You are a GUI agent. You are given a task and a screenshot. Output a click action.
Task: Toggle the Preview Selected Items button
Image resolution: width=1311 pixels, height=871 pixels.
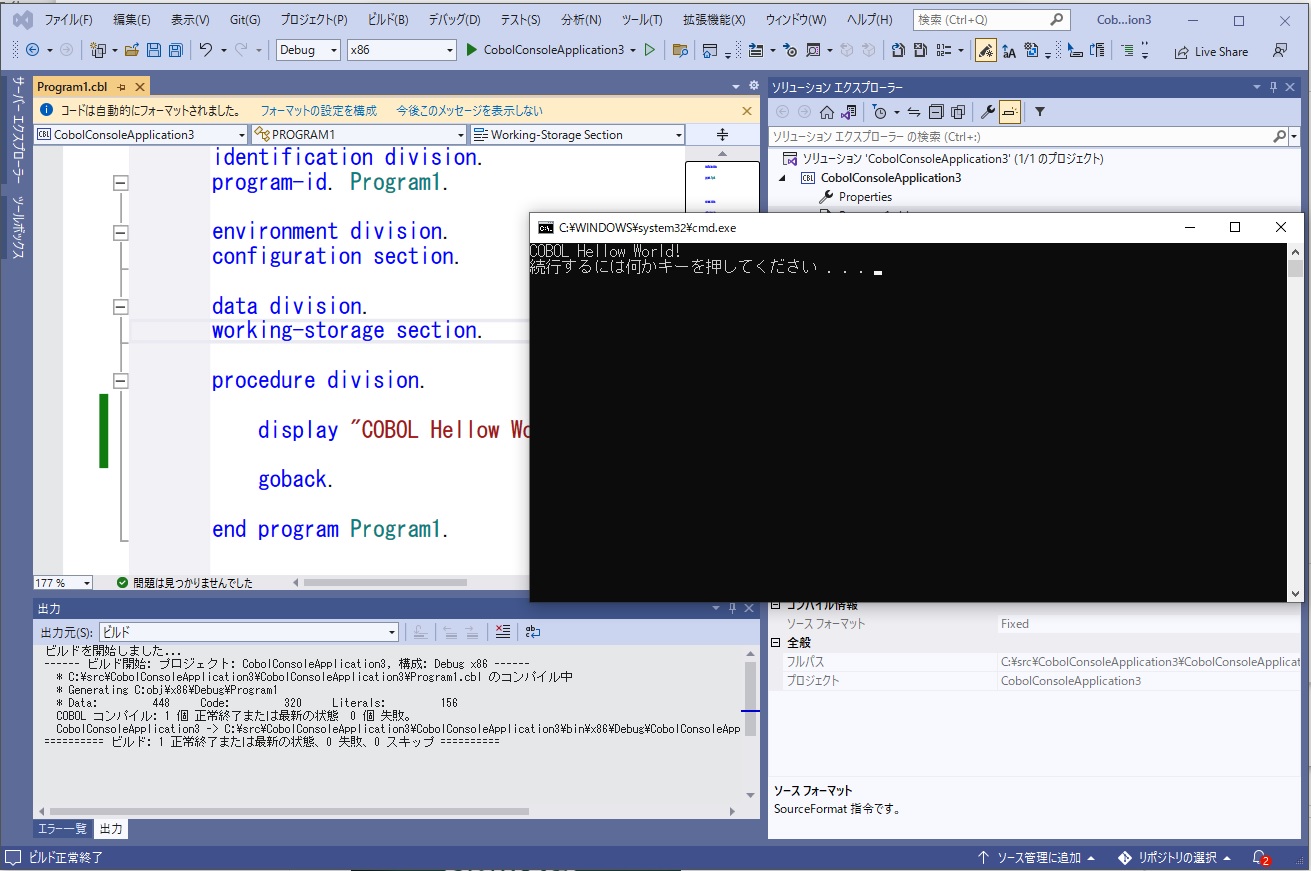pos(1010,112)
